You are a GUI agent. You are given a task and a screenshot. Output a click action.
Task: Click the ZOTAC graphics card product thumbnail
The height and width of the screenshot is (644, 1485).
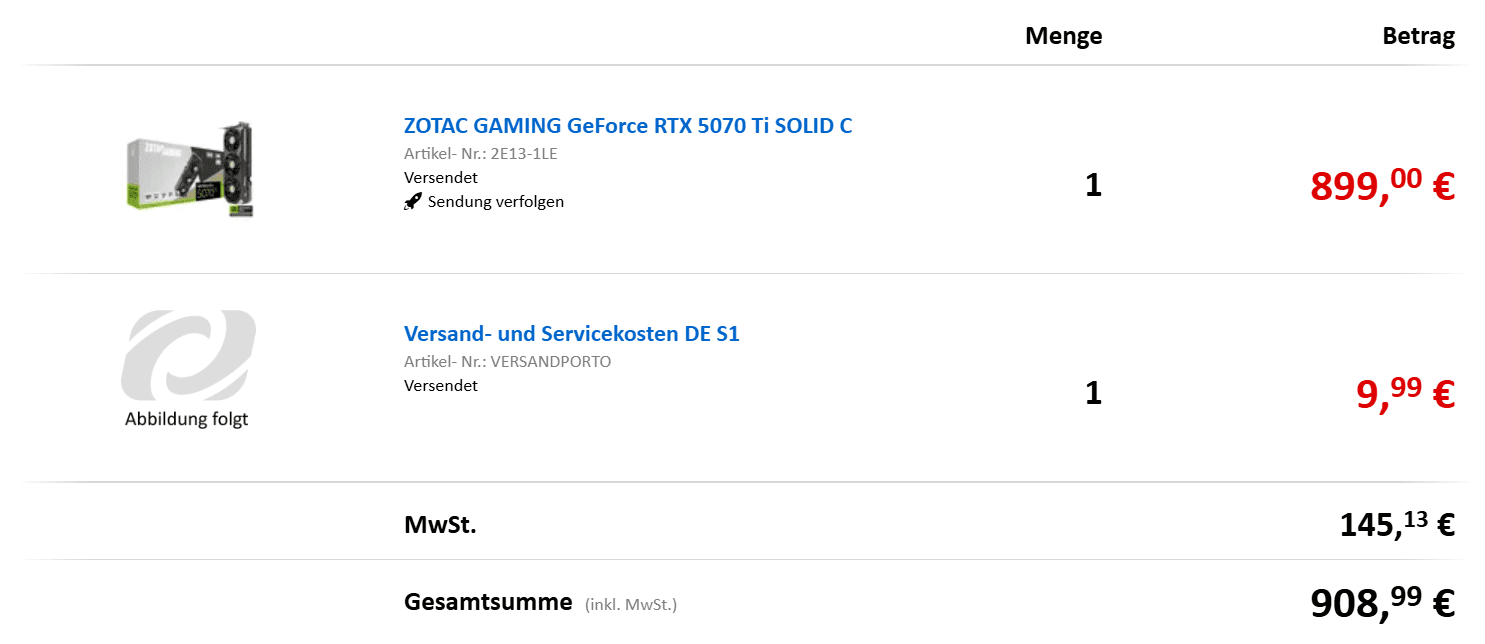tap(191, 168)
